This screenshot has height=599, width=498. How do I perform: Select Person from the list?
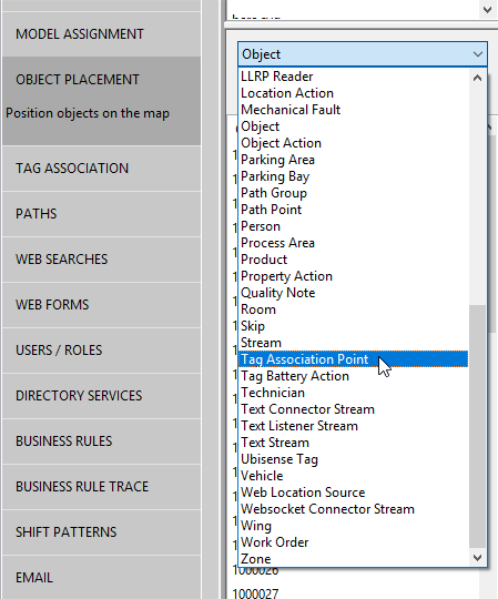[x=353, y=226]
